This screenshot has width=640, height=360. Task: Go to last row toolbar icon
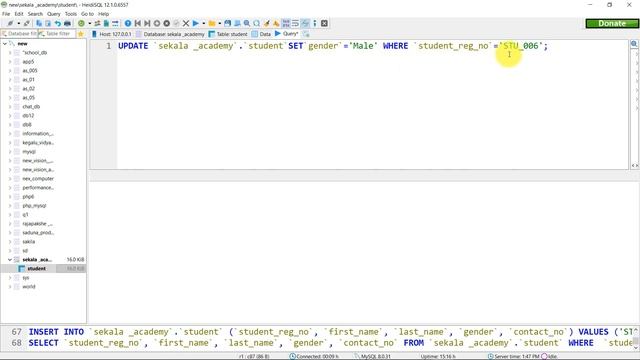coord(147,23)
